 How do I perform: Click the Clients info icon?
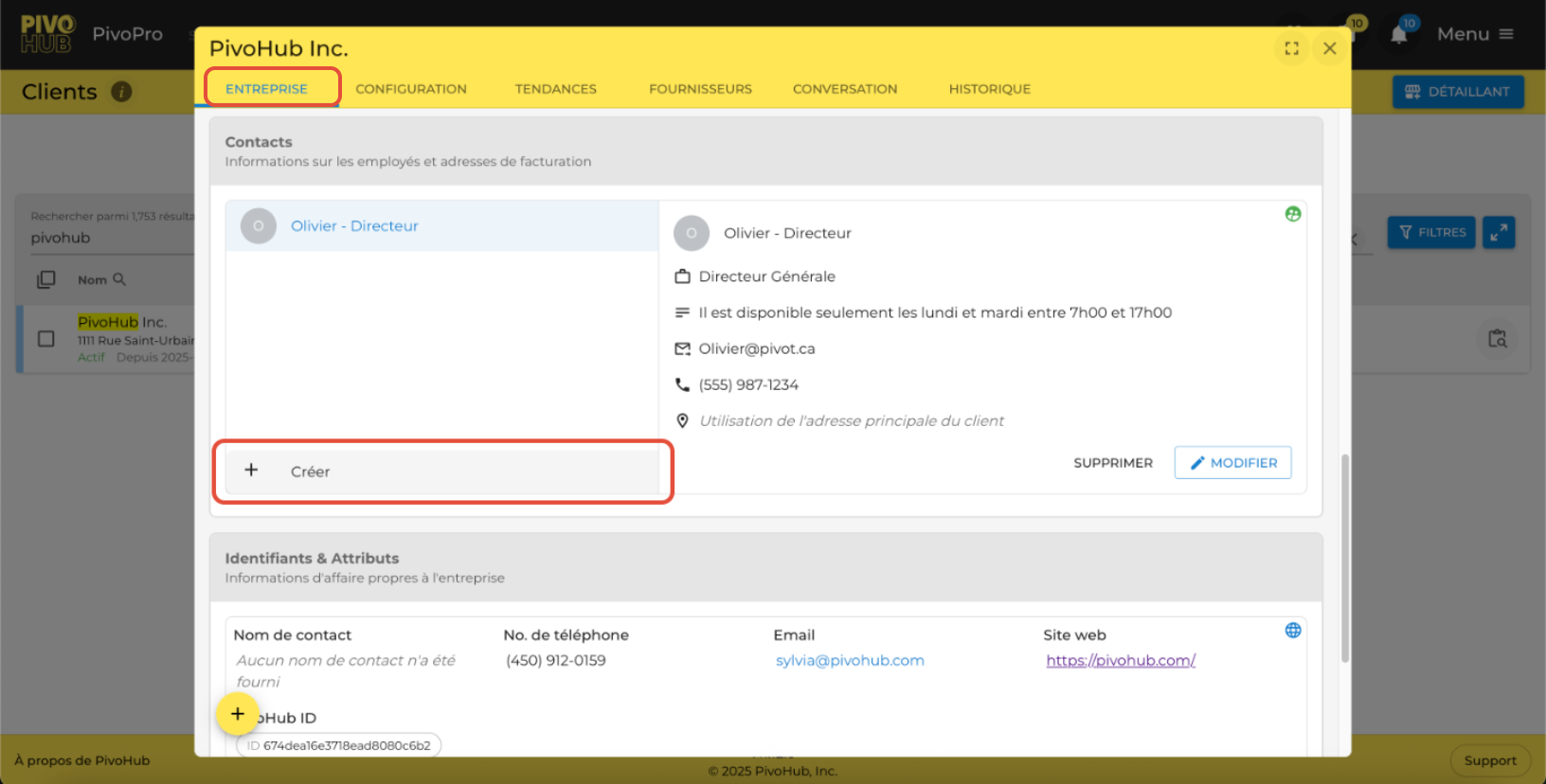[121, 92]
